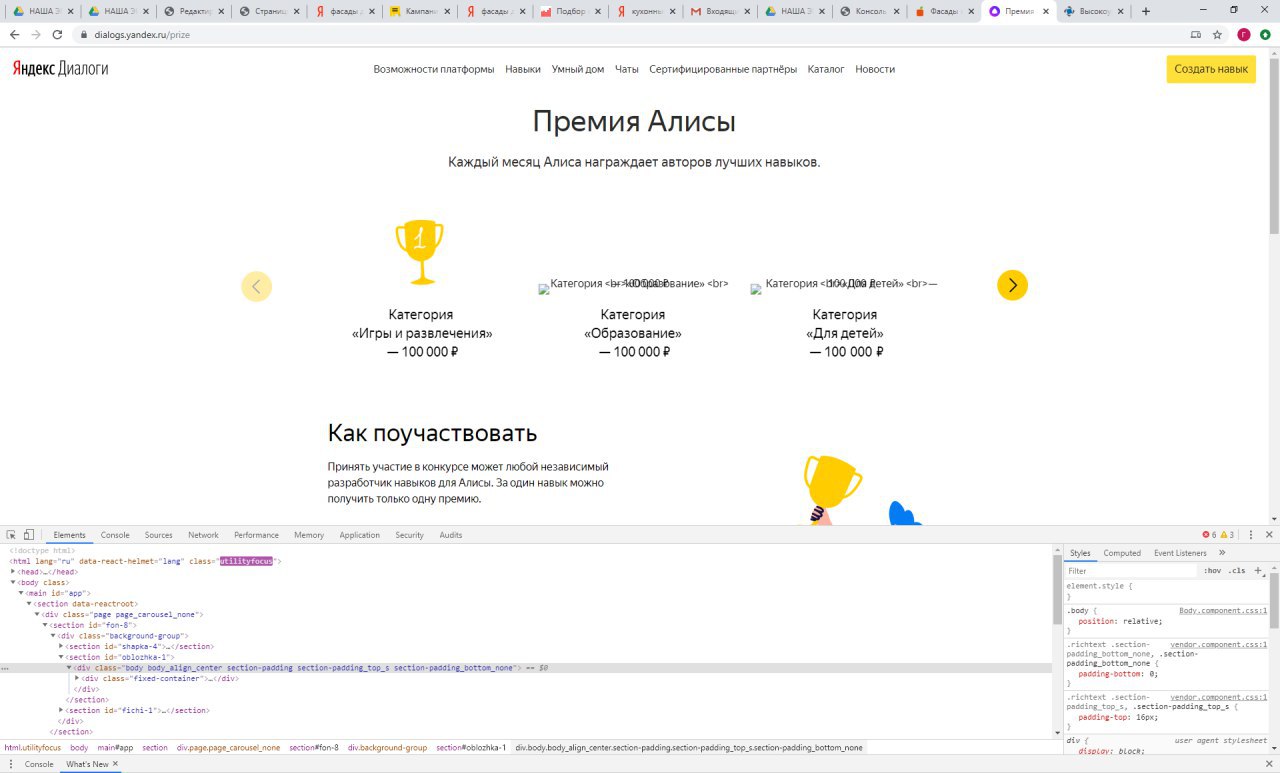Toggle the .cls classes button
Viewport: 1280px width, 773px height.
(1237, 571)
